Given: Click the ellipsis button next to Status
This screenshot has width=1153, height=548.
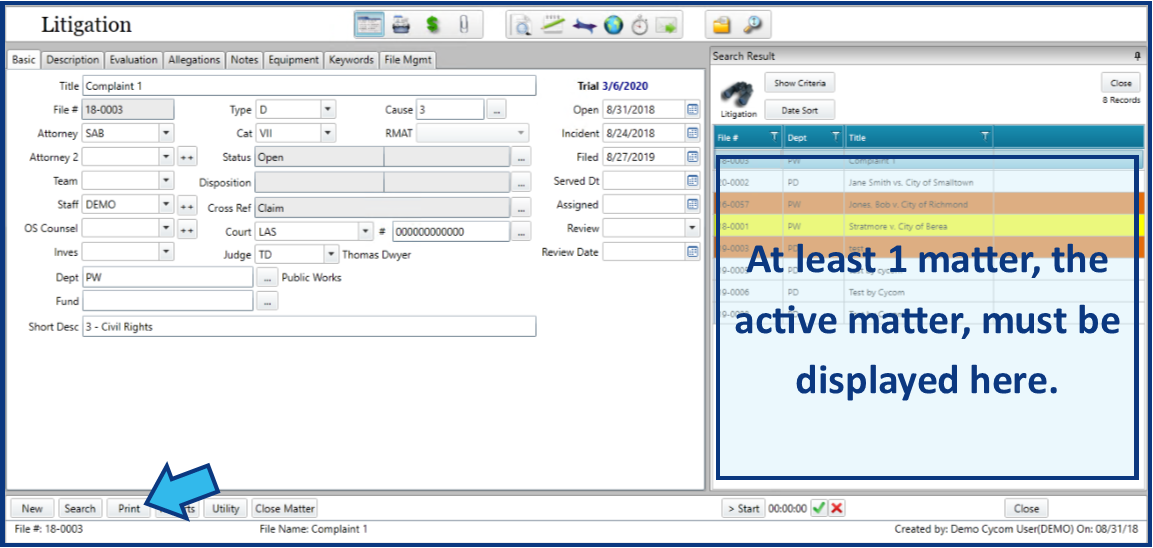Looking at the screenshot, I should pos(521,157).
